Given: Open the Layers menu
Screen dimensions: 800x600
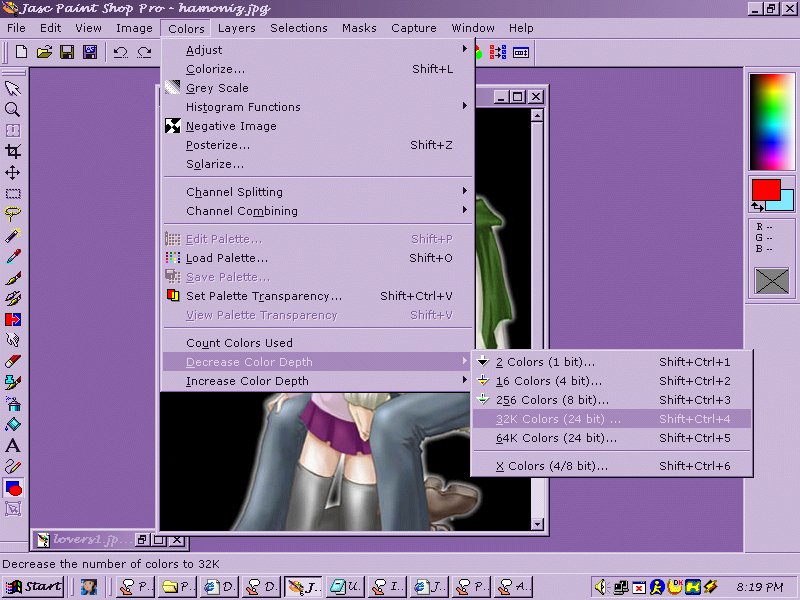Looking at the screenshot, I should point(237,28).
